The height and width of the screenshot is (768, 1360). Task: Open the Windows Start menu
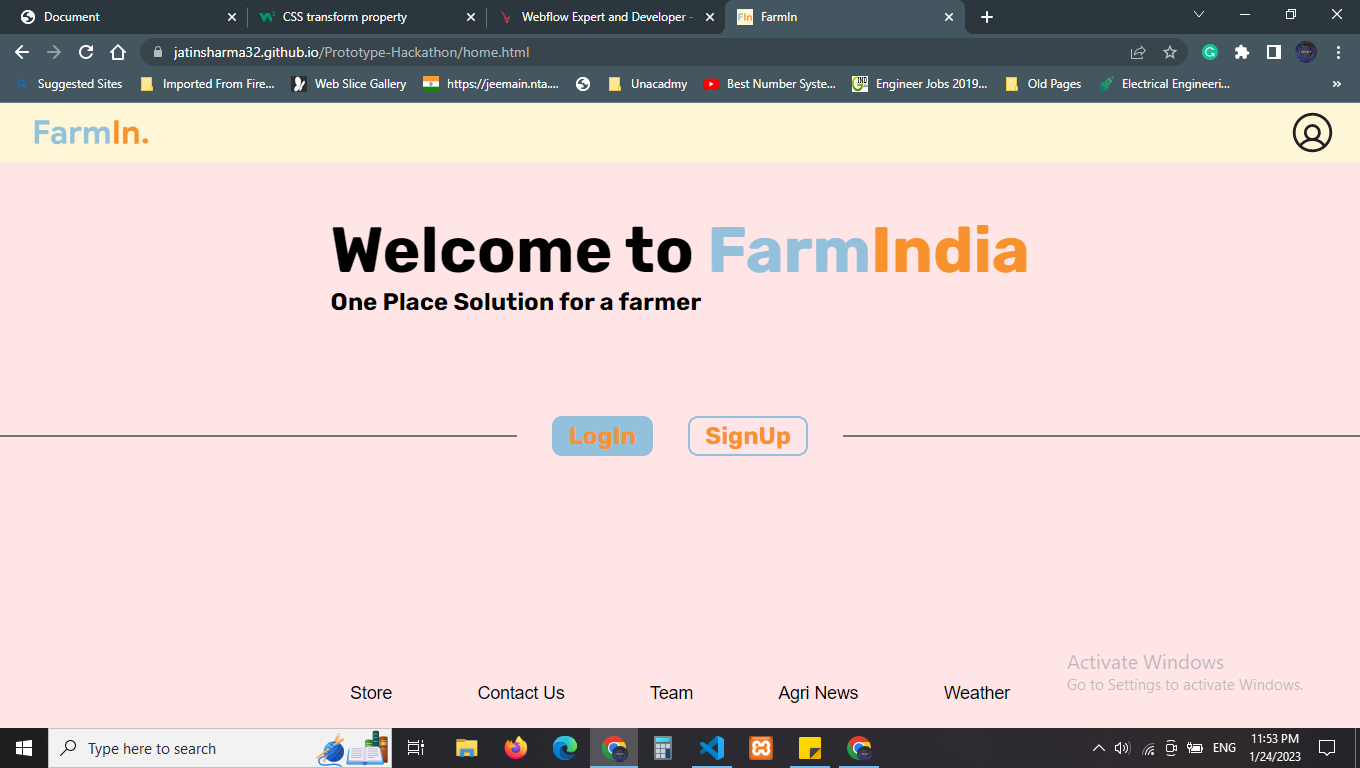pyautogui.click(x=24, y=748)
